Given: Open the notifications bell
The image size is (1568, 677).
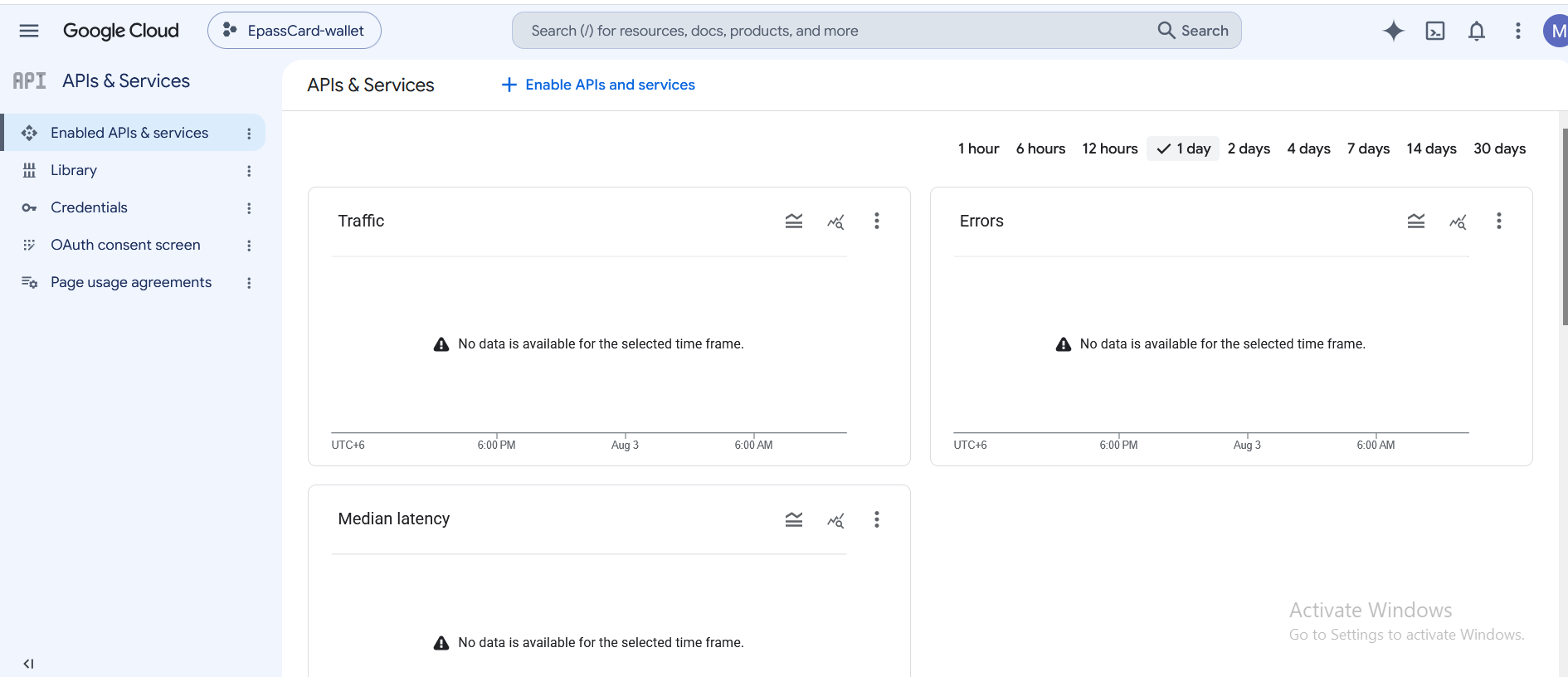Looking at the screenshot, I should (1477, 31).
